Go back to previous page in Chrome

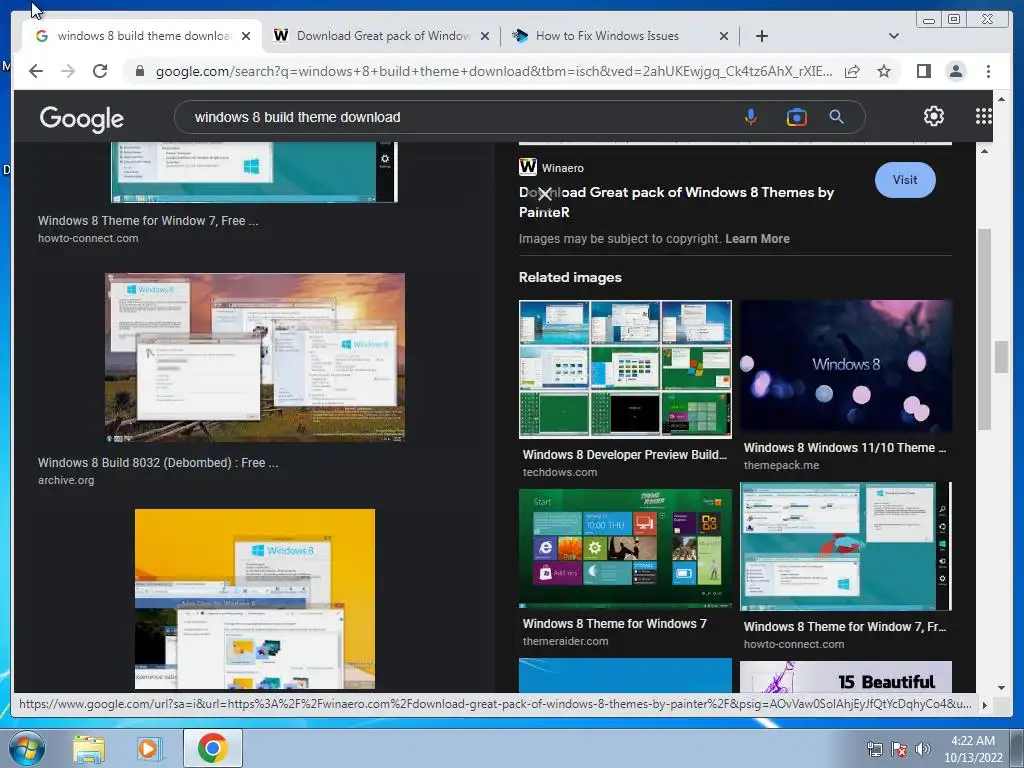pyautogui.click(x=36, y=71)
